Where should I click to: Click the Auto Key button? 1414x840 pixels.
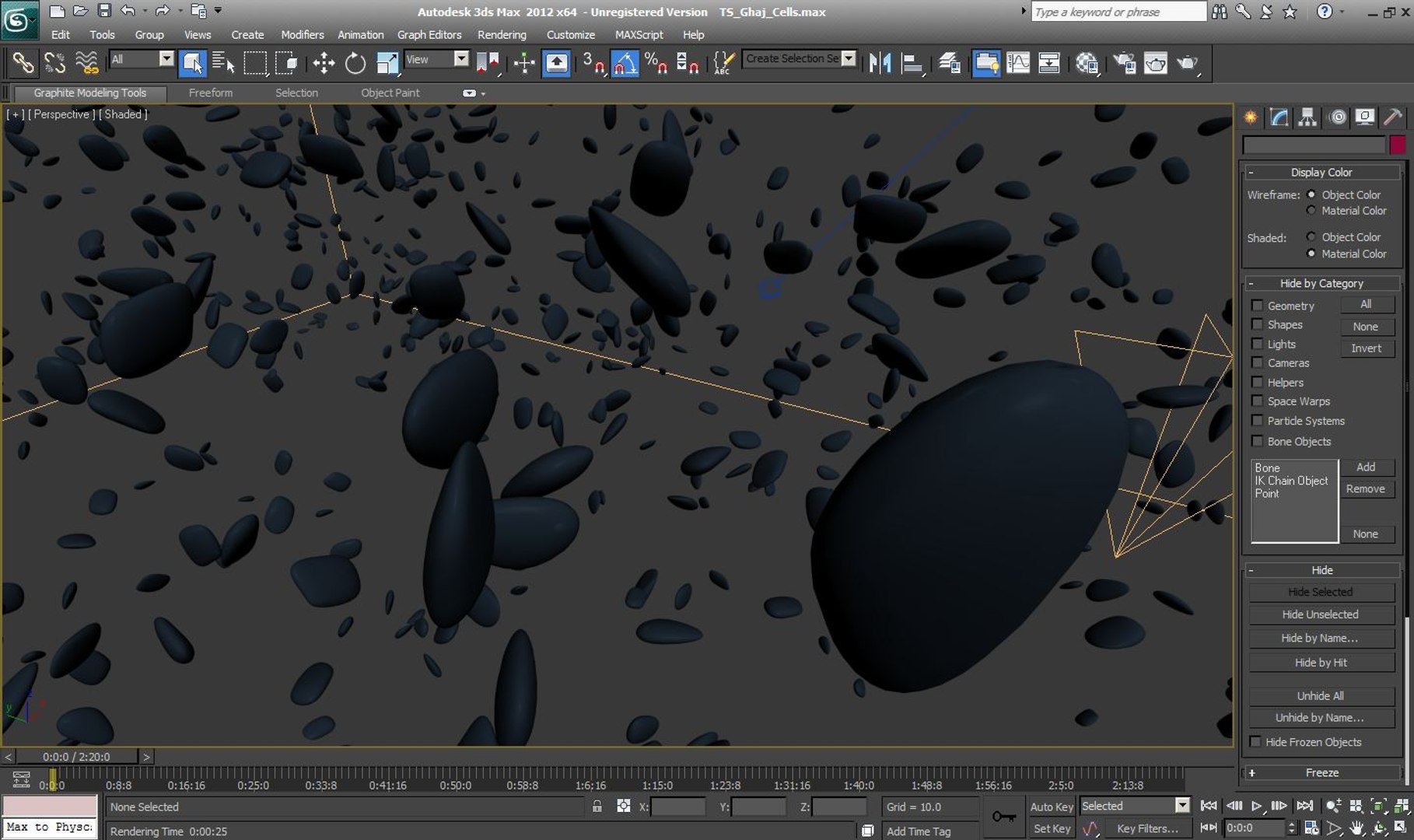(x=1052, y=807)
